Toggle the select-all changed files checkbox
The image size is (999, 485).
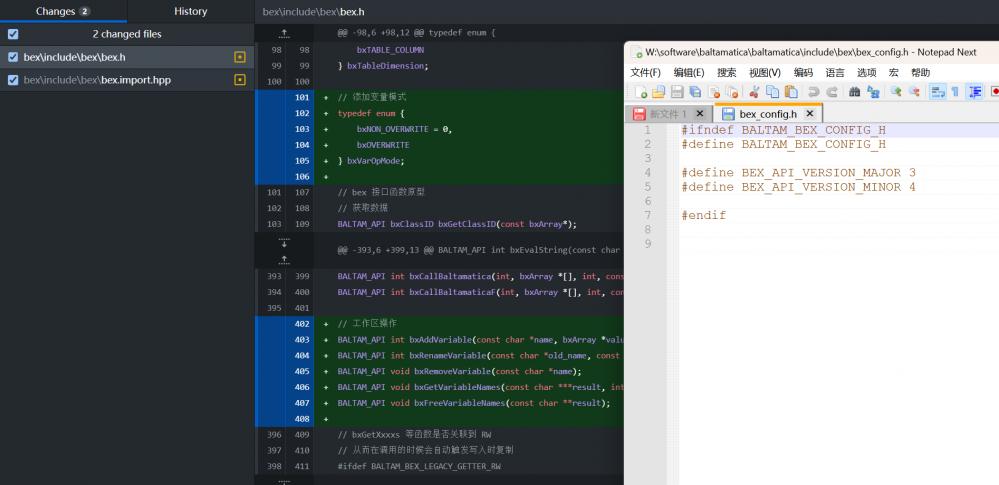[13, 34]
